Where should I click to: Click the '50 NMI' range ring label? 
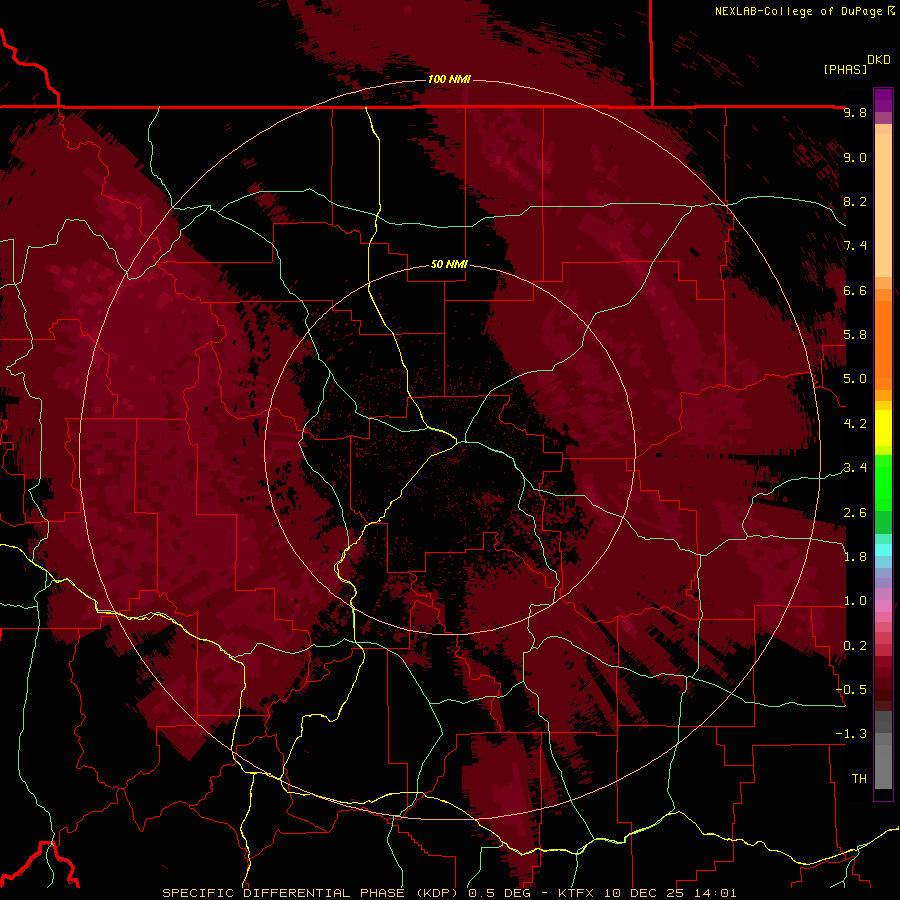pyautogui.click(x=449, y=264)
